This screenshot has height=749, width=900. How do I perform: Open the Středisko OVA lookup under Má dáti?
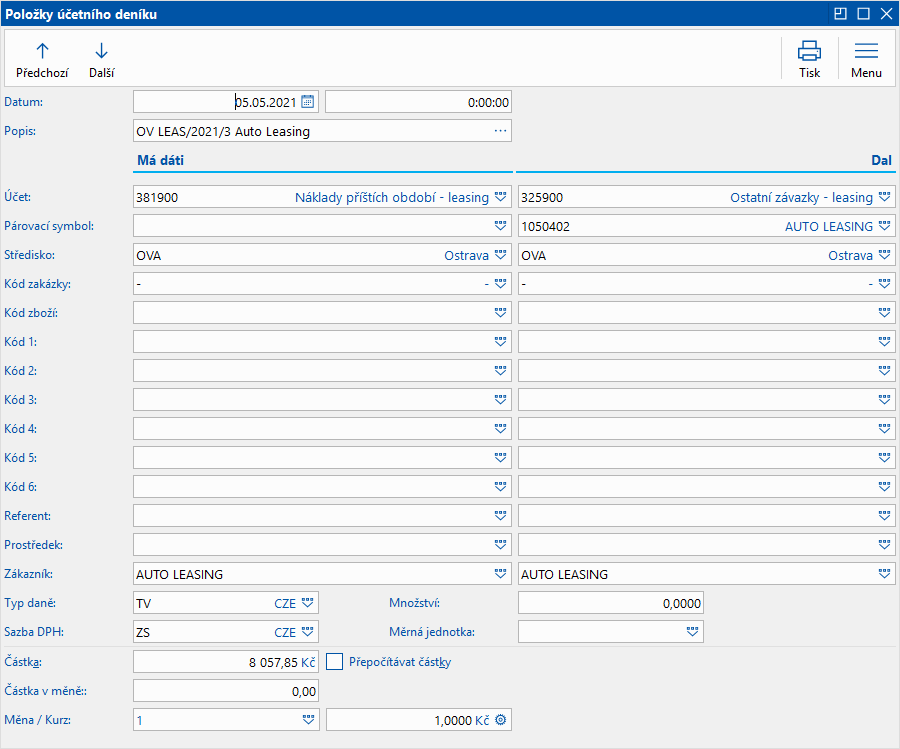click(x=501, y=255)
